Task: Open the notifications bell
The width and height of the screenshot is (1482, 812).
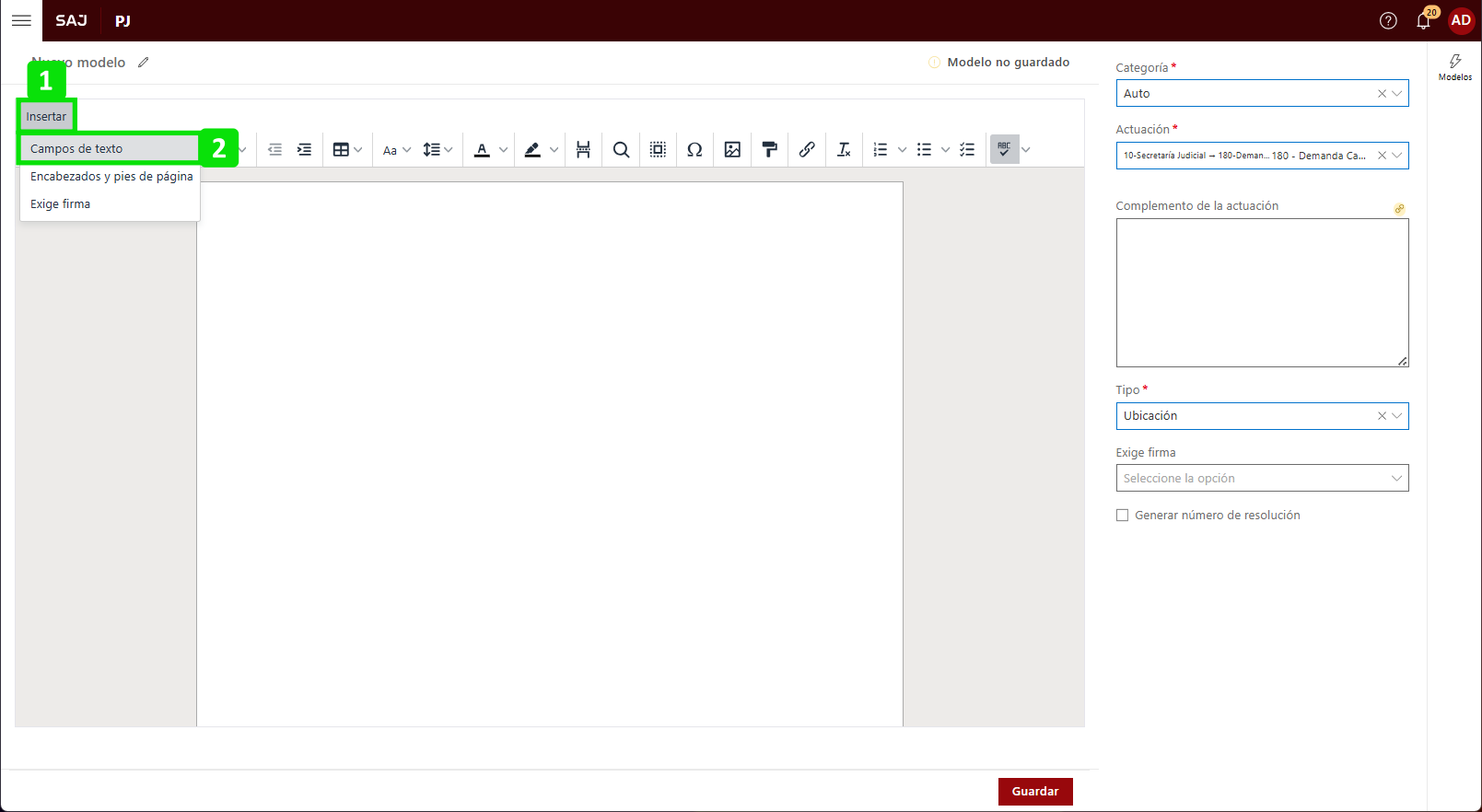Action: [1423, 21]
